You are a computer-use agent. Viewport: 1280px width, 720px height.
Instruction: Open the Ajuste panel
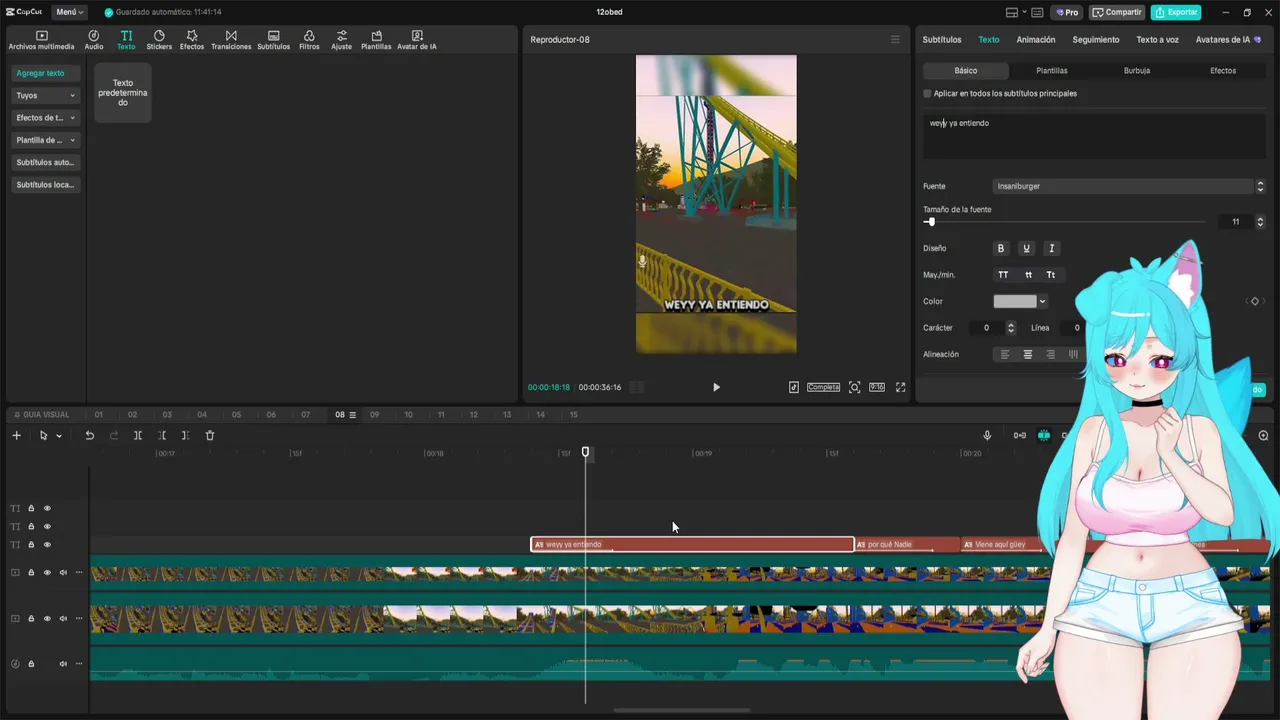pos(342,40)
